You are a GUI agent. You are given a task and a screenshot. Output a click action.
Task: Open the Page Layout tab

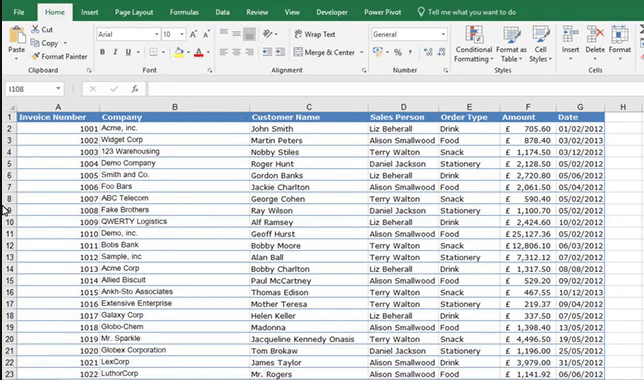point(134,12)
